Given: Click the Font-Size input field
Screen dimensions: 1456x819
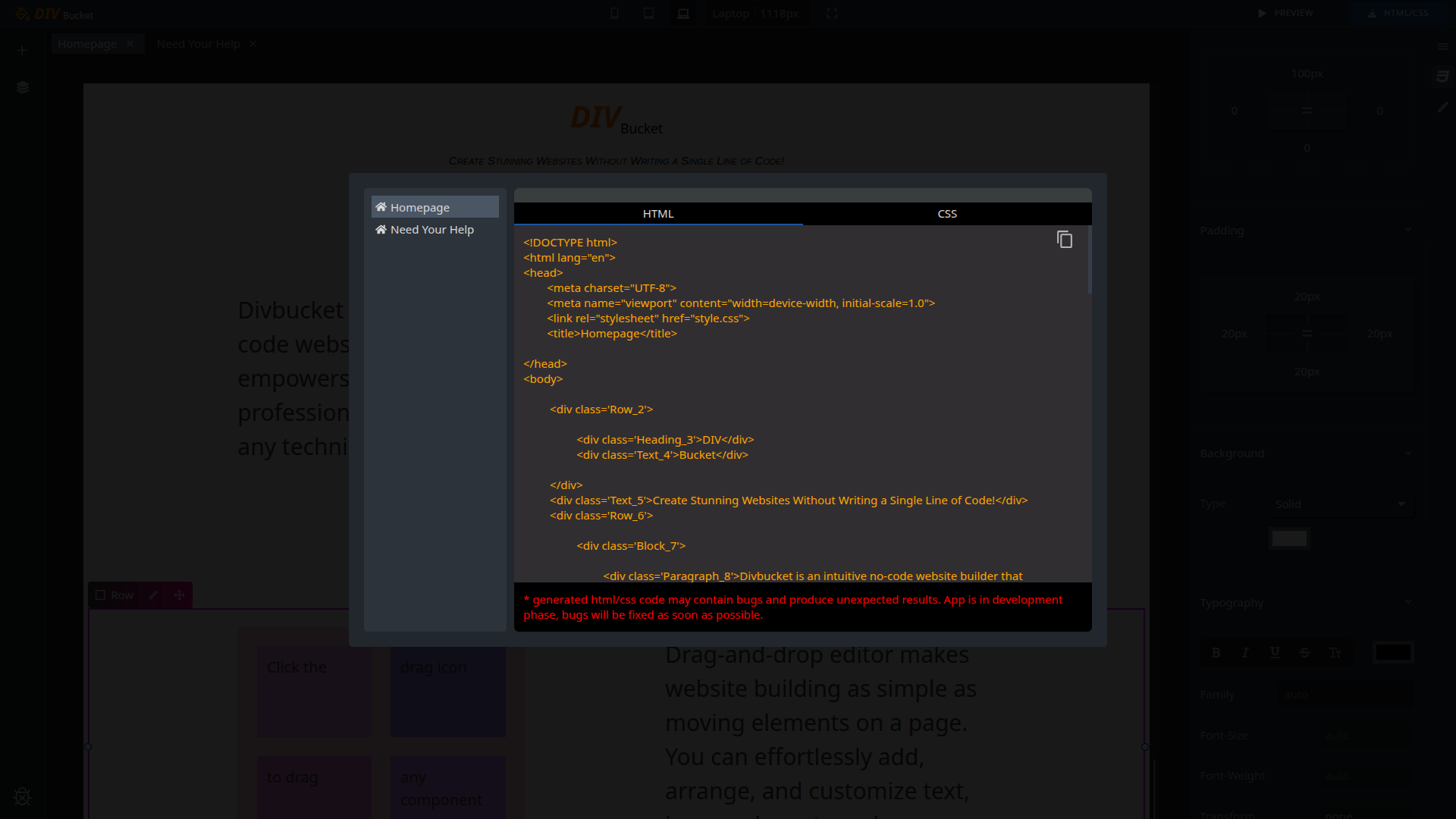Looking at the screenshot, I should [1367, 736].
